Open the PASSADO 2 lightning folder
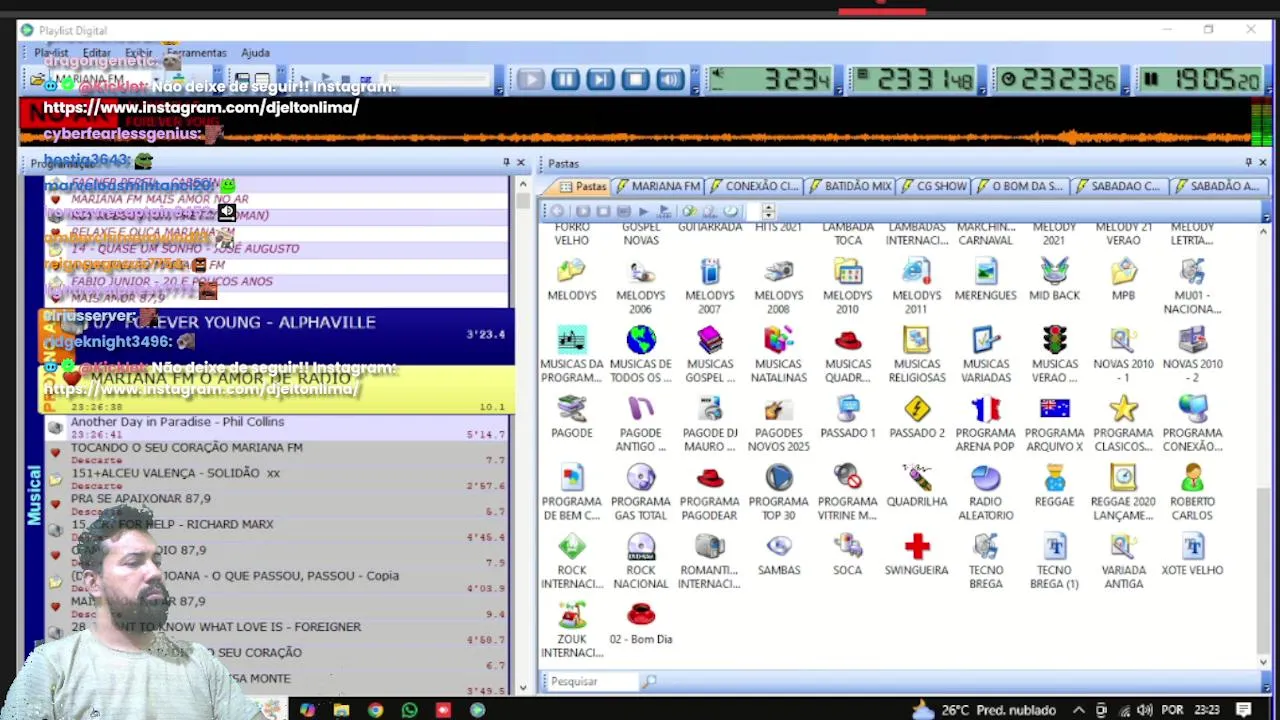The image size is (1280, 720). coord(917,418)
